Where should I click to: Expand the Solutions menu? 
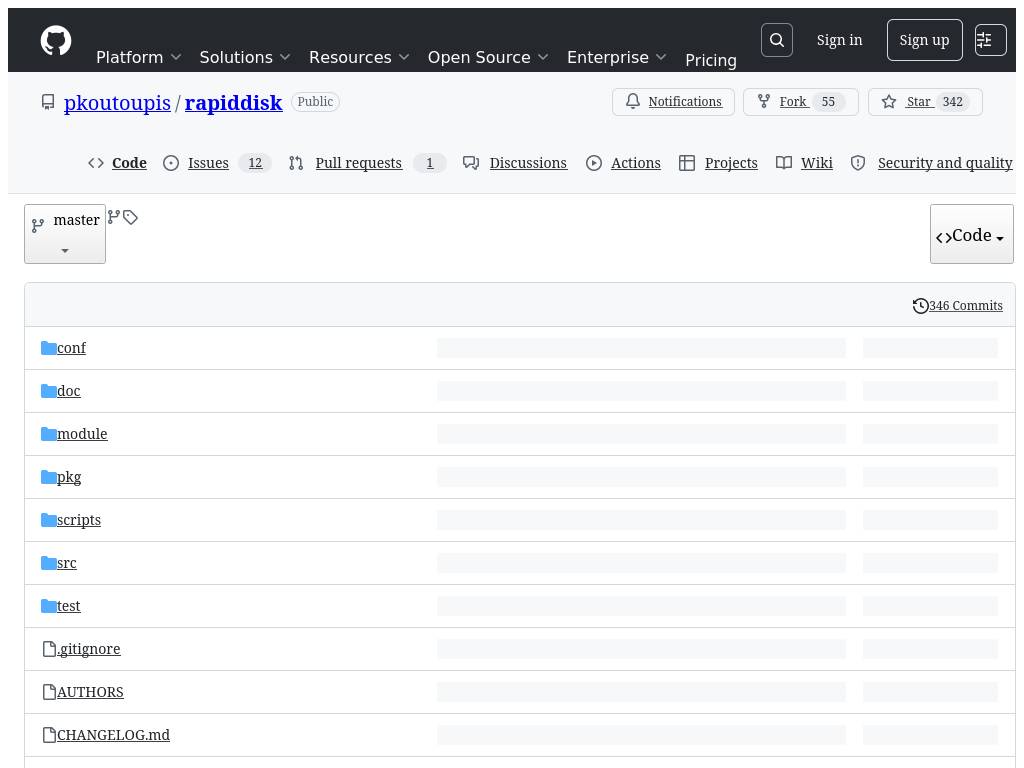[x=245, y=57]
